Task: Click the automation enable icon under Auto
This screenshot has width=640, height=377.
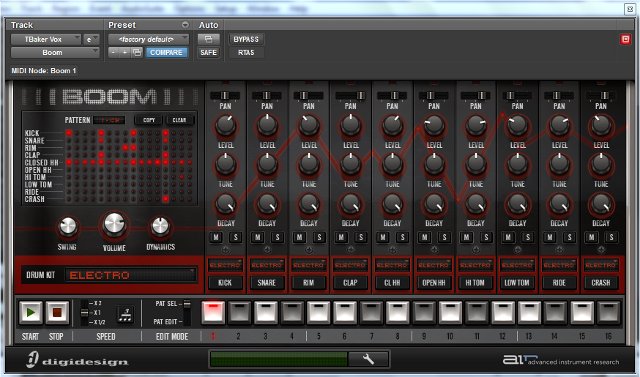Action: tap(209, 39)
